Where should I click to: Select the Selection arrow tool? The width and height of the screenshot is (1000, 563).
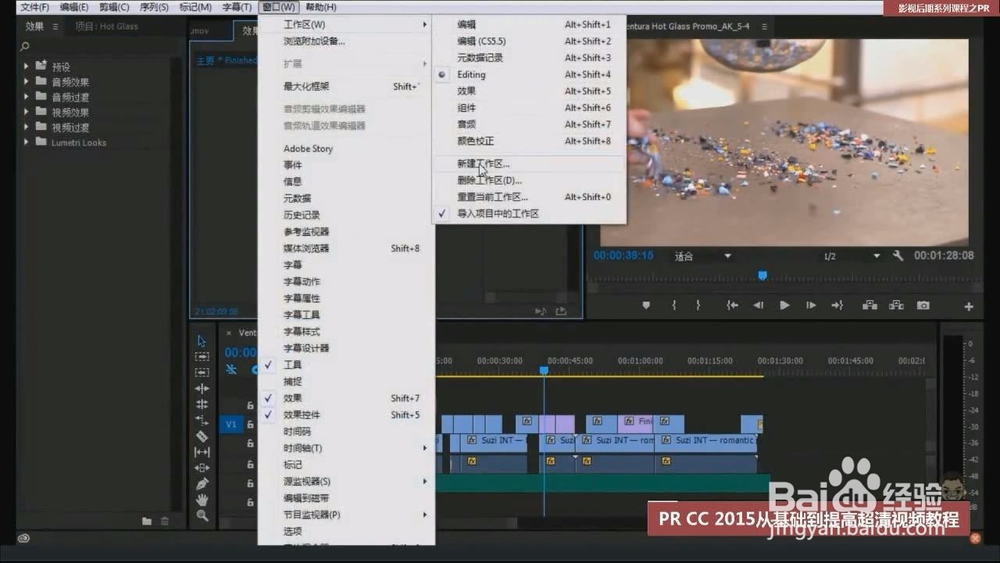pos(202,341)
